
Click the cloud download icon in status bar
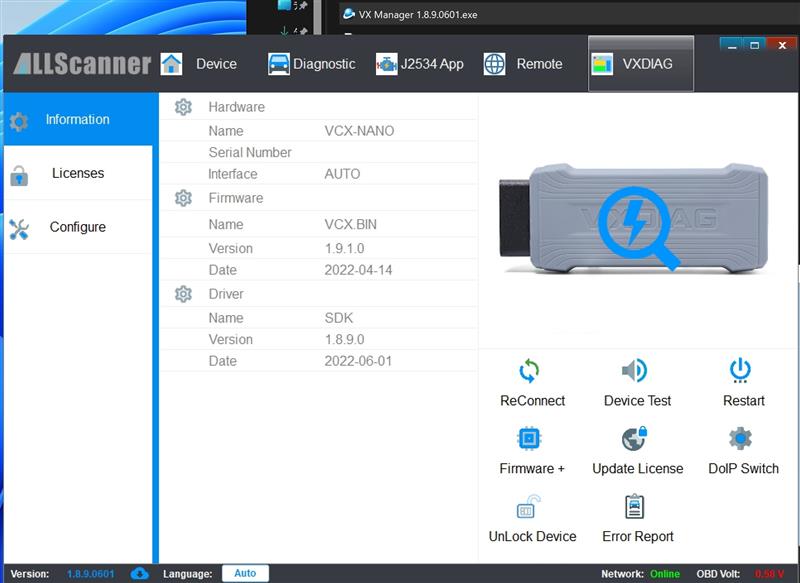[139, 574]
